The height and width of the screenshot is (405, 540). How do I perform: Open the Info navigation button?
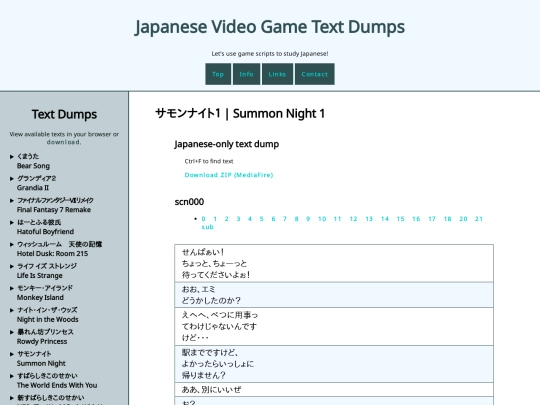246,74
